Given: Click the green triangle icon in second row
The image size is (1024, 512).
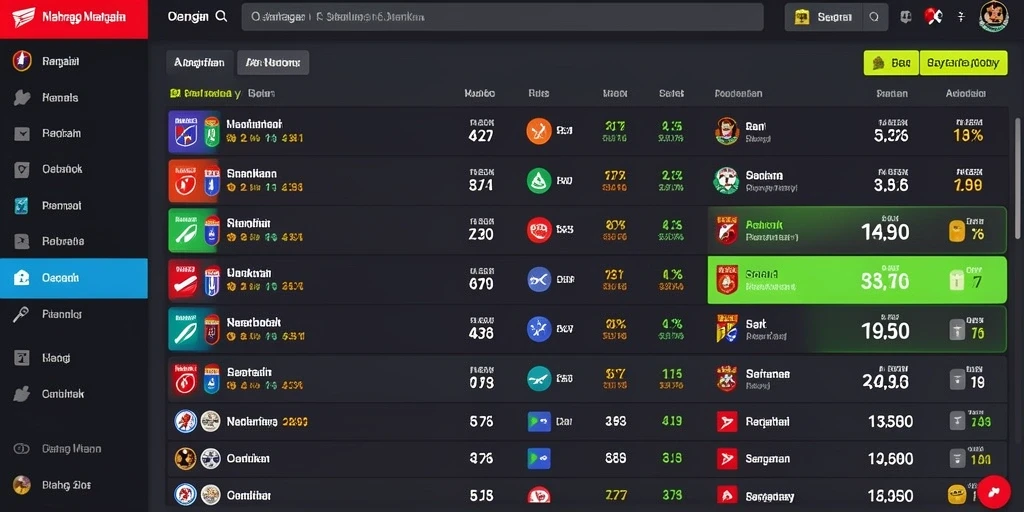Looking at the screenshot, I should (539, 180).
